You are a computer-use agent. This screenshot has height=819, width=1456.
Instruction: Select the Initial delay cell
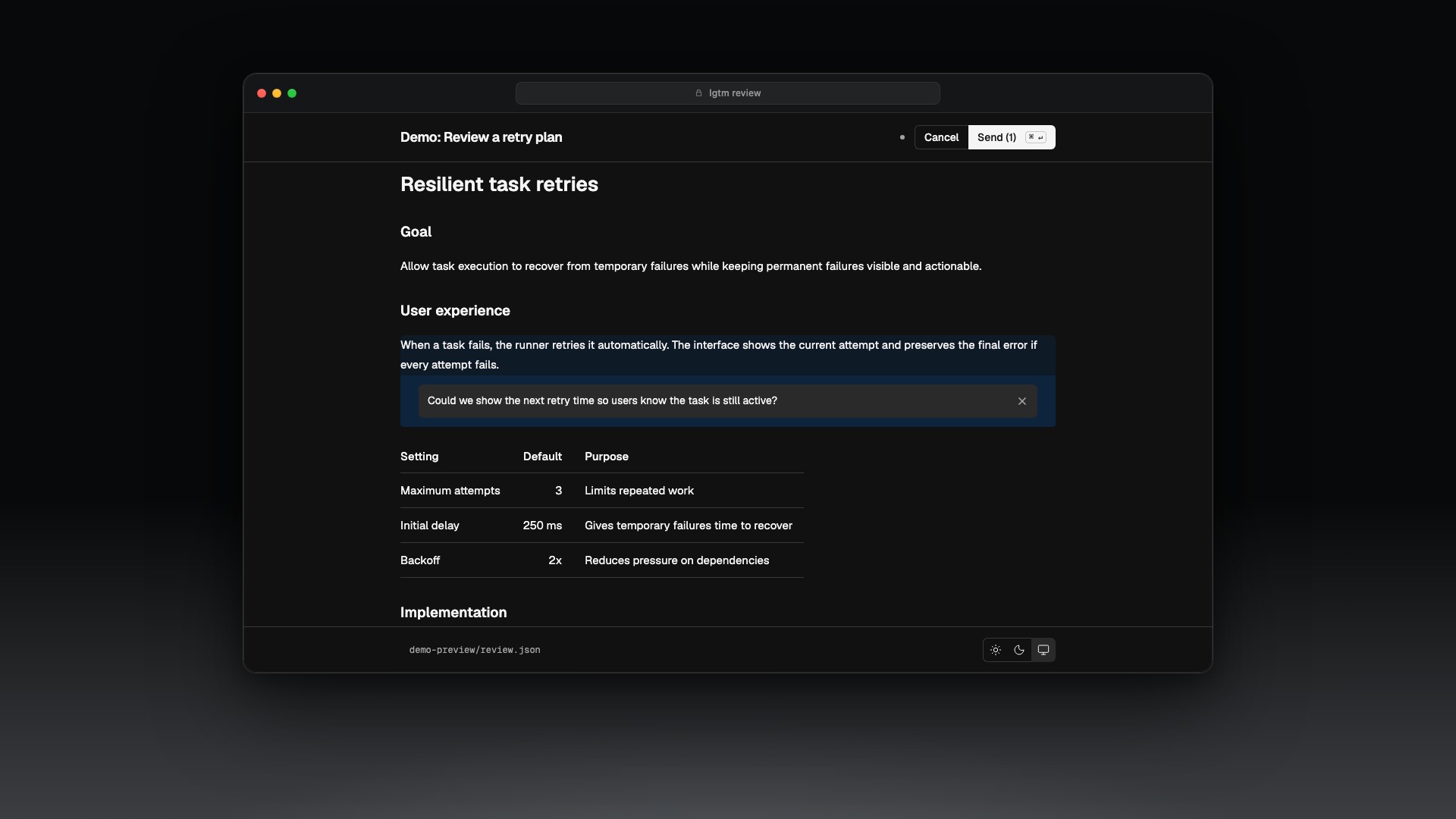[430, 526]
